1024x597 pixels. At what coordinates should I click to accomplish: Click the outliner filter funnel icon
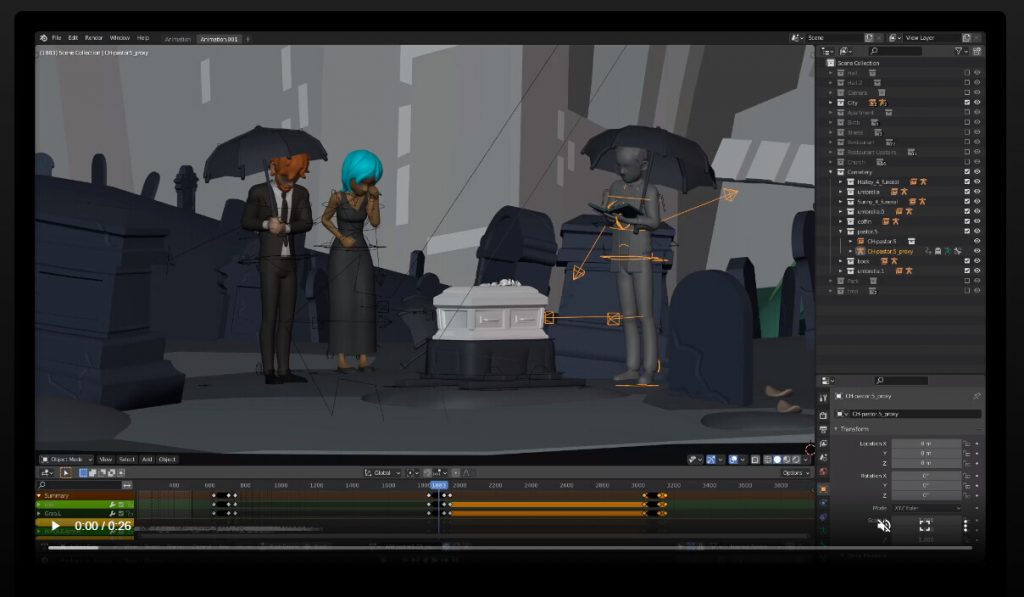[x=959, y=51]
